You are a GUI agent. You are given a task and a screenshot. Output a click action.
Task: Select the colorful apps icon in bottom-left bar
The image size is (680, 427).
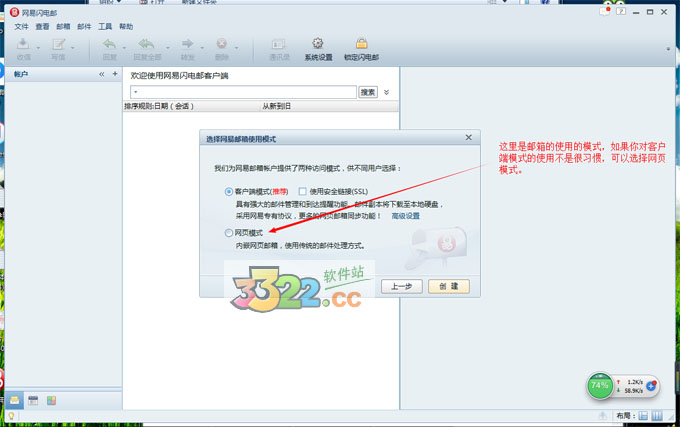pos(51,400)
